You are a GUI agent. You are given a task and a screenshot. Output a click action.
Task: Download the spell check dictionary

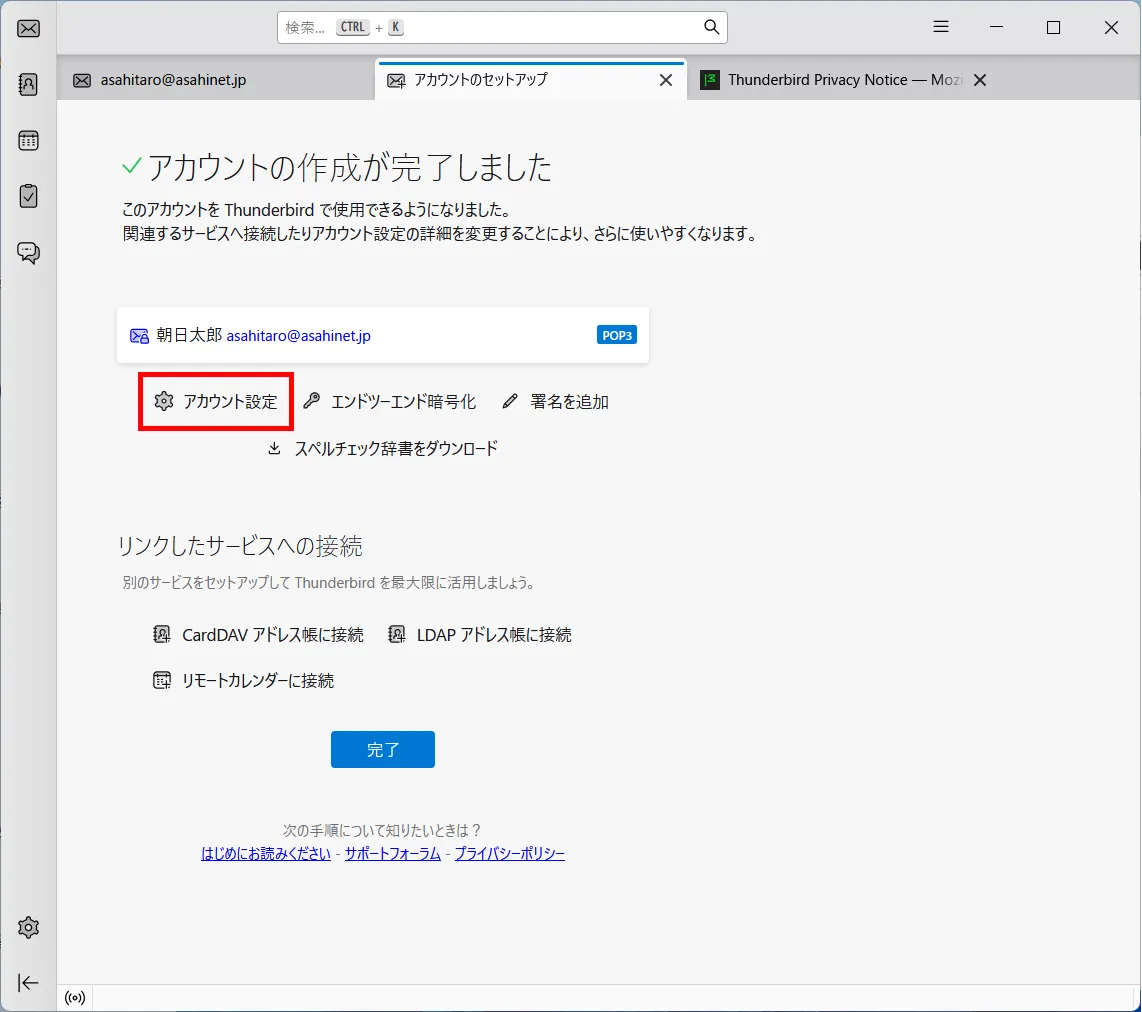point(382,448)
